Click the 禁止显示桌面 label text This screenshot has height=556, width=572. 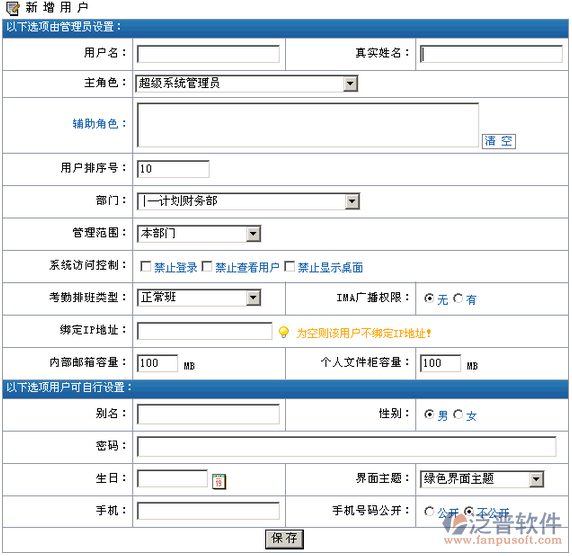tap(331, 267)
